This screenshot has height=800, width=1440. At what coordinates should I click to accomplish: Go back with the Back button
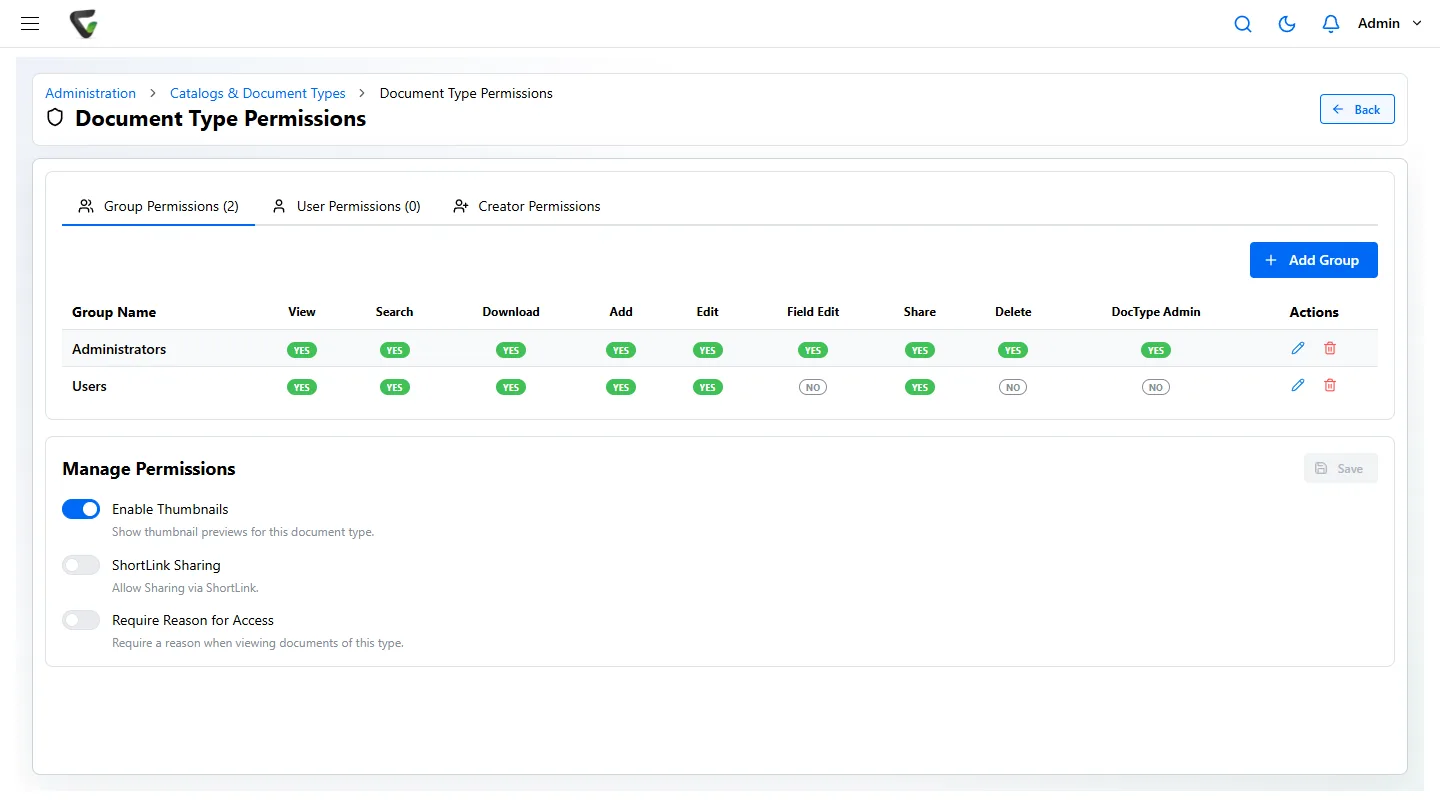click(x=1357, y=109)
